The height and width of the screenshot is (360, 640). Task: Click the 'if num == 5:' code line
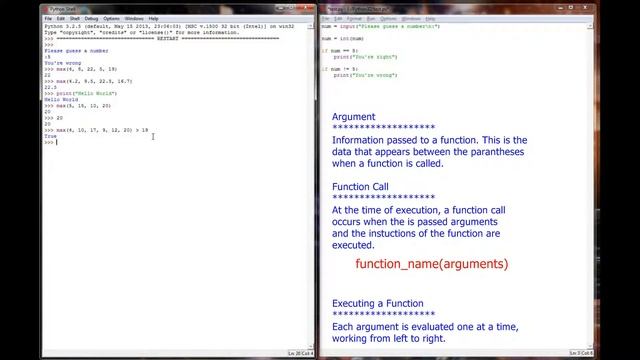coord(340,51)
